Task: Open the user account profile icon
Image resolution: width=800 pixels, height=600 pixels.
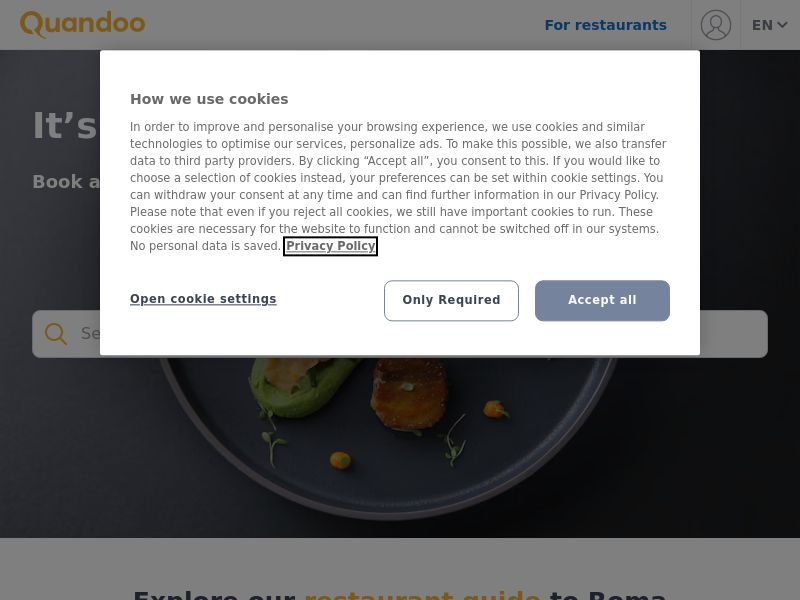Action: (715, 25)
